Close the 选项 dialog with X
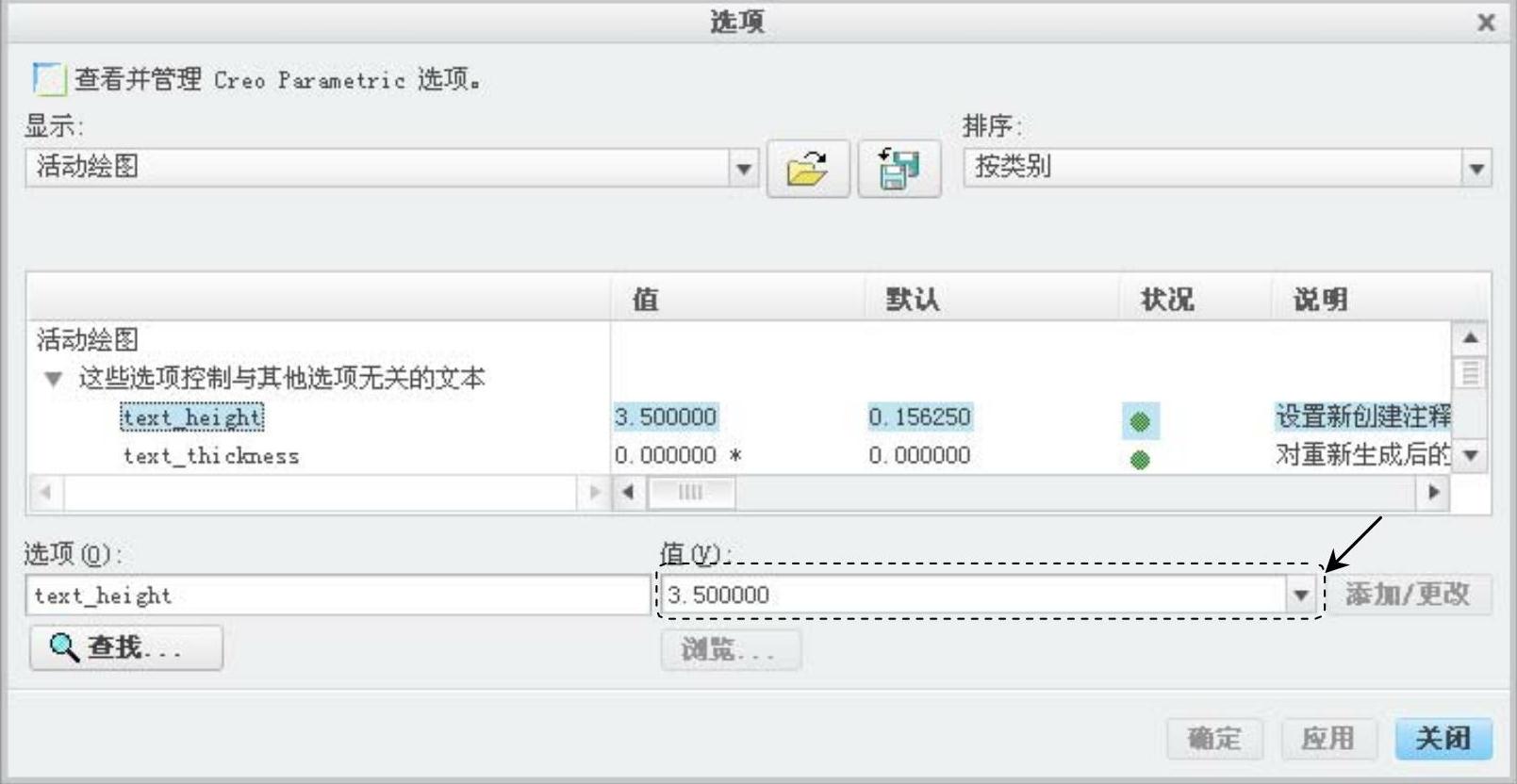This screenshot has height=784, width=1517. coord(1486,22)
